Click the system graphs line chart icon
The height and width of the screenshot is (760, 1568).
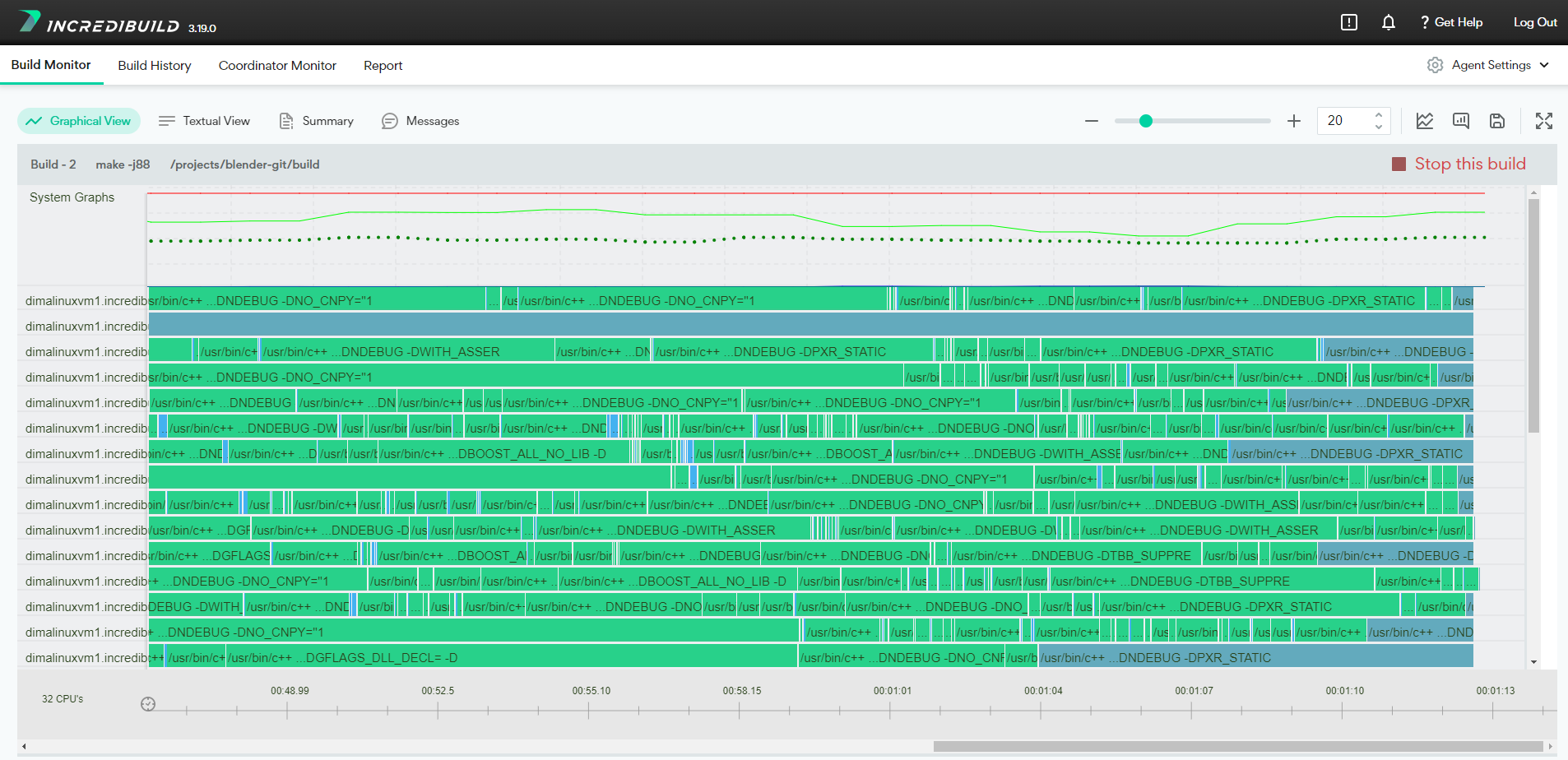1424,121
